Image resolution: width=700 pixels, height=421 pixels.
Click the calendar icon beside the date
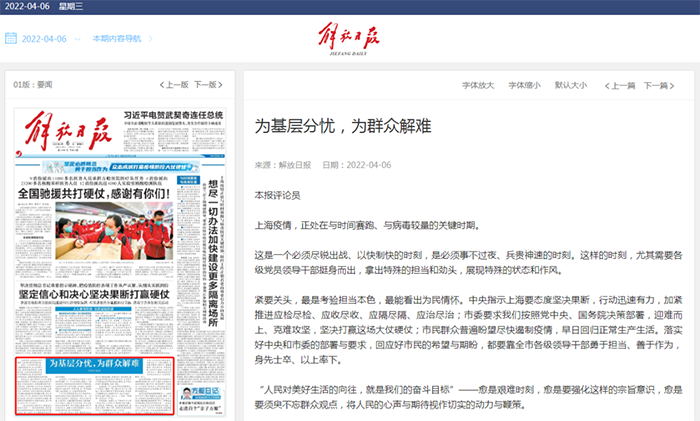pos(11,38)
